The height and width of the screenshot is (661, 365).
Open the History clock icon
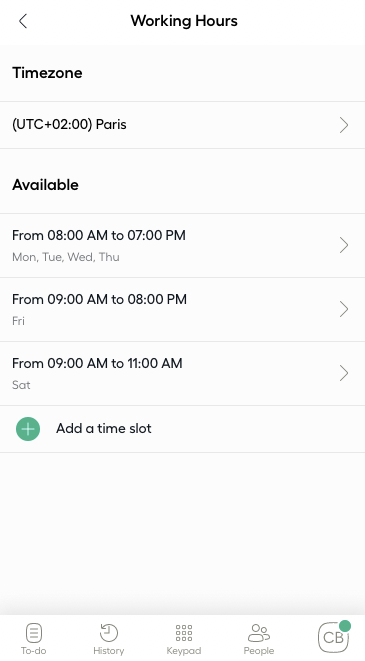tap(109, 633)
